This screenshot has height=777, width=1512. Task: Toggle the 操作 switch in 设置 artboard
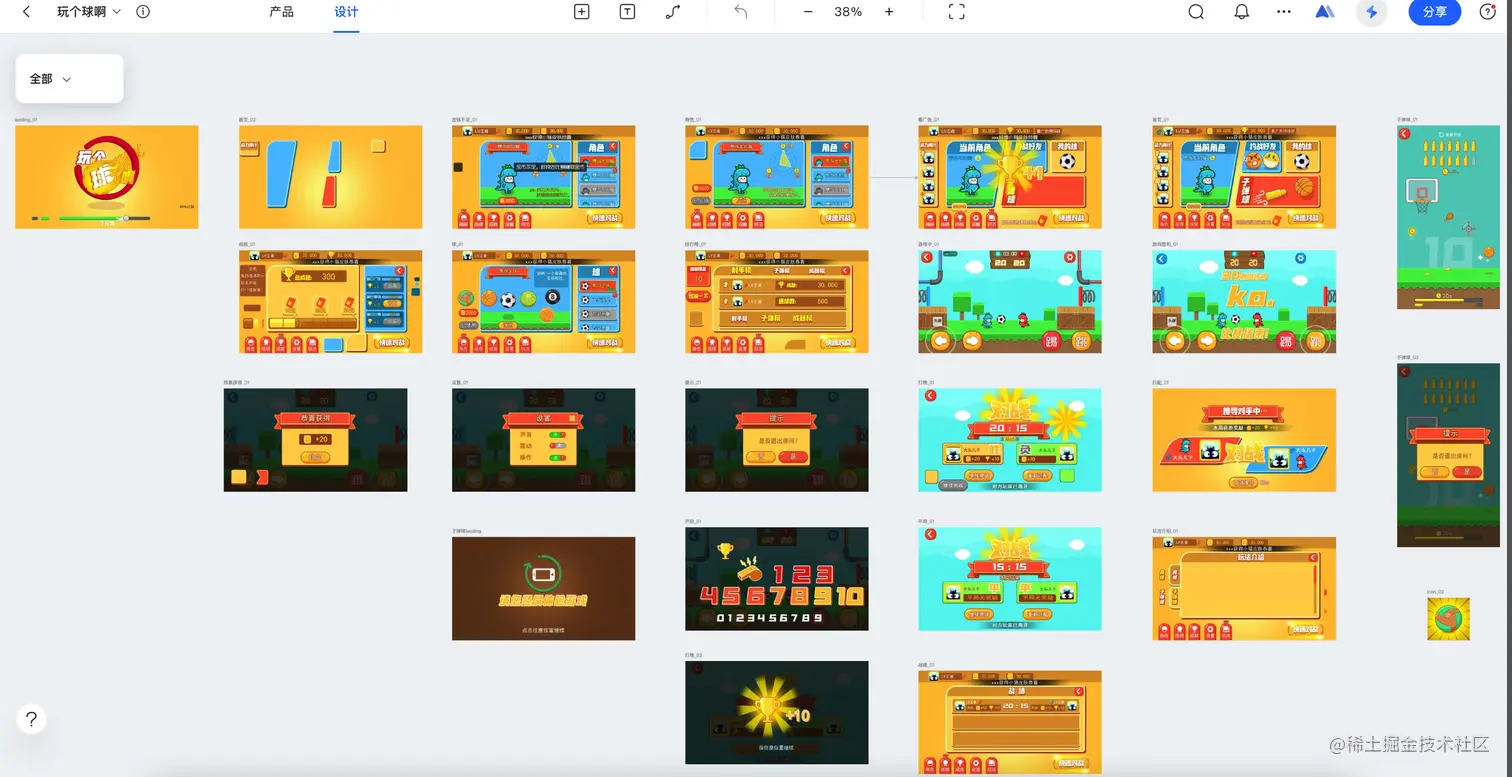(557, 456)
